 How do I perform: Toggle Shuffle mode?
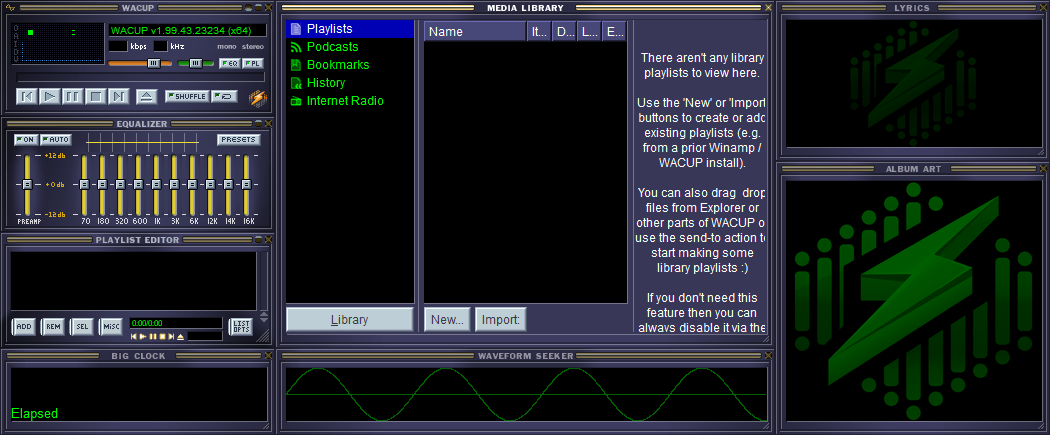tap(187, 96)
